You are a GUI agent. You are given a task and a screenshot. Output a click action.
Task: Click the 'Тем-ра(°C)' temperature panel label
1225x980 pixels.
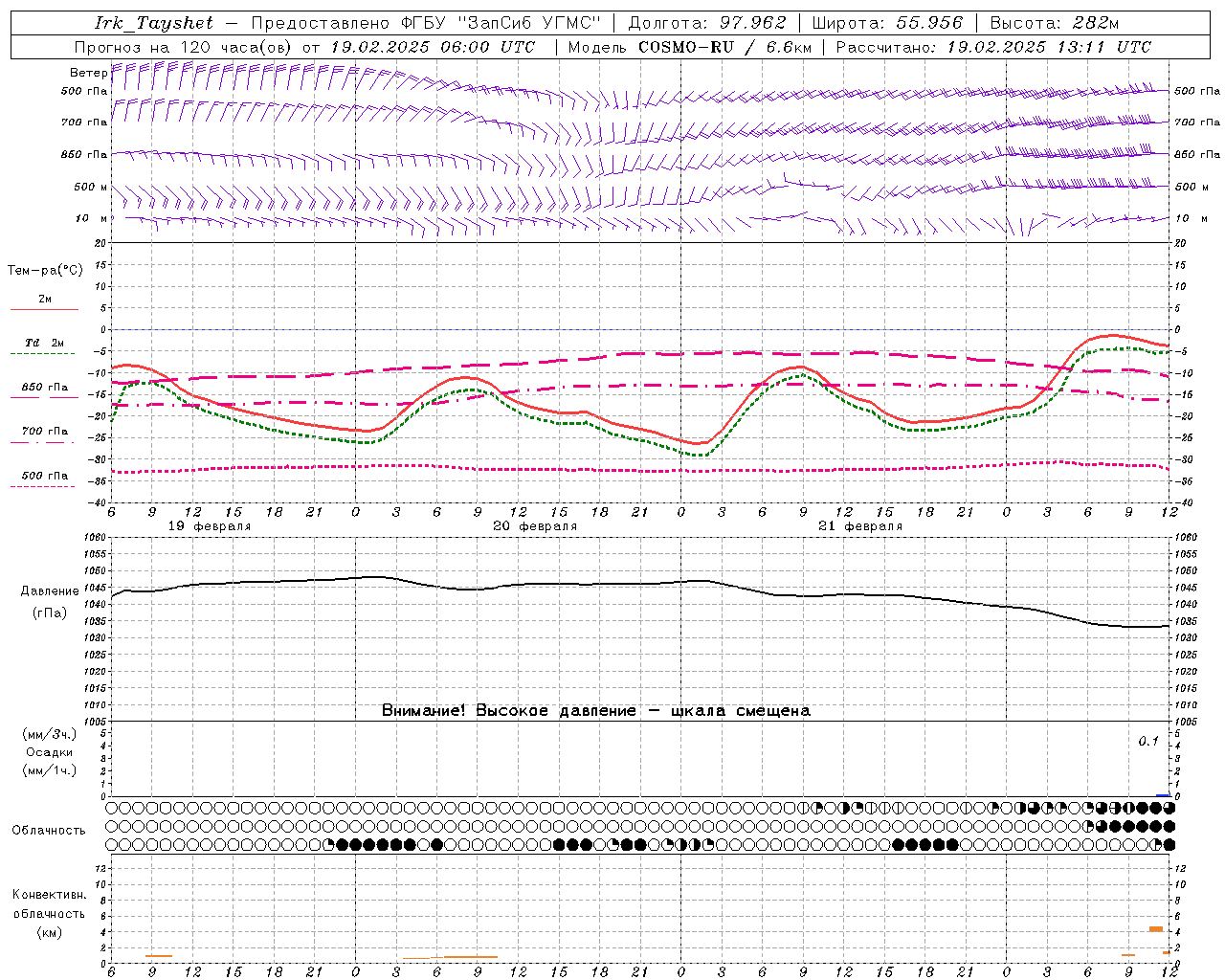[x=45, y=271]
